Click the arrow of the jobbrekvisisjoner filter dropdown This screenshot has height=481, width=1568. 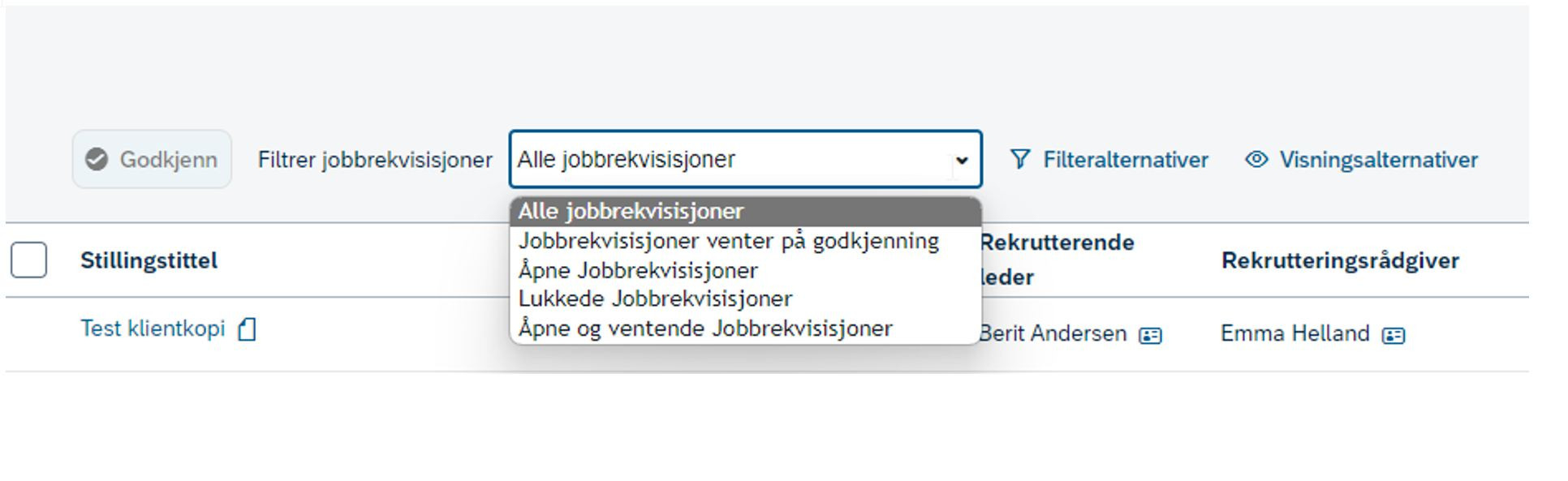point(962,160)
